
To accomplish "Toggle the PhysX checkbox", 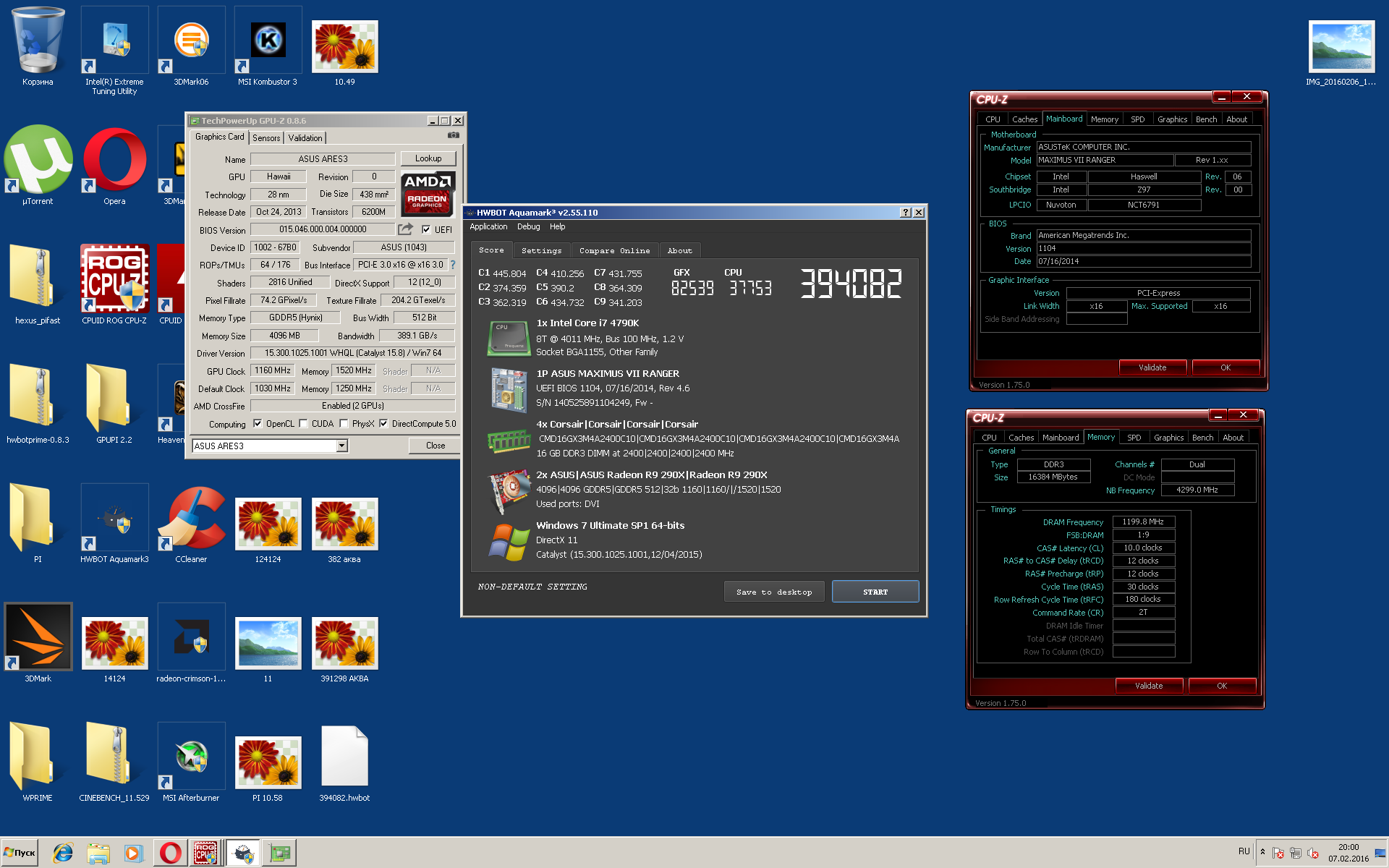I will click(x=344, y=424).
